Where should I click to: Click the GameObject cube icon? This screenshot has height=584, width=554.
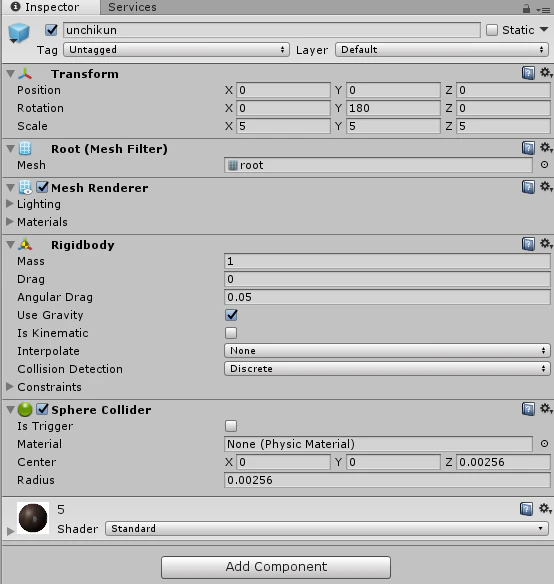[x=19, y=33]
